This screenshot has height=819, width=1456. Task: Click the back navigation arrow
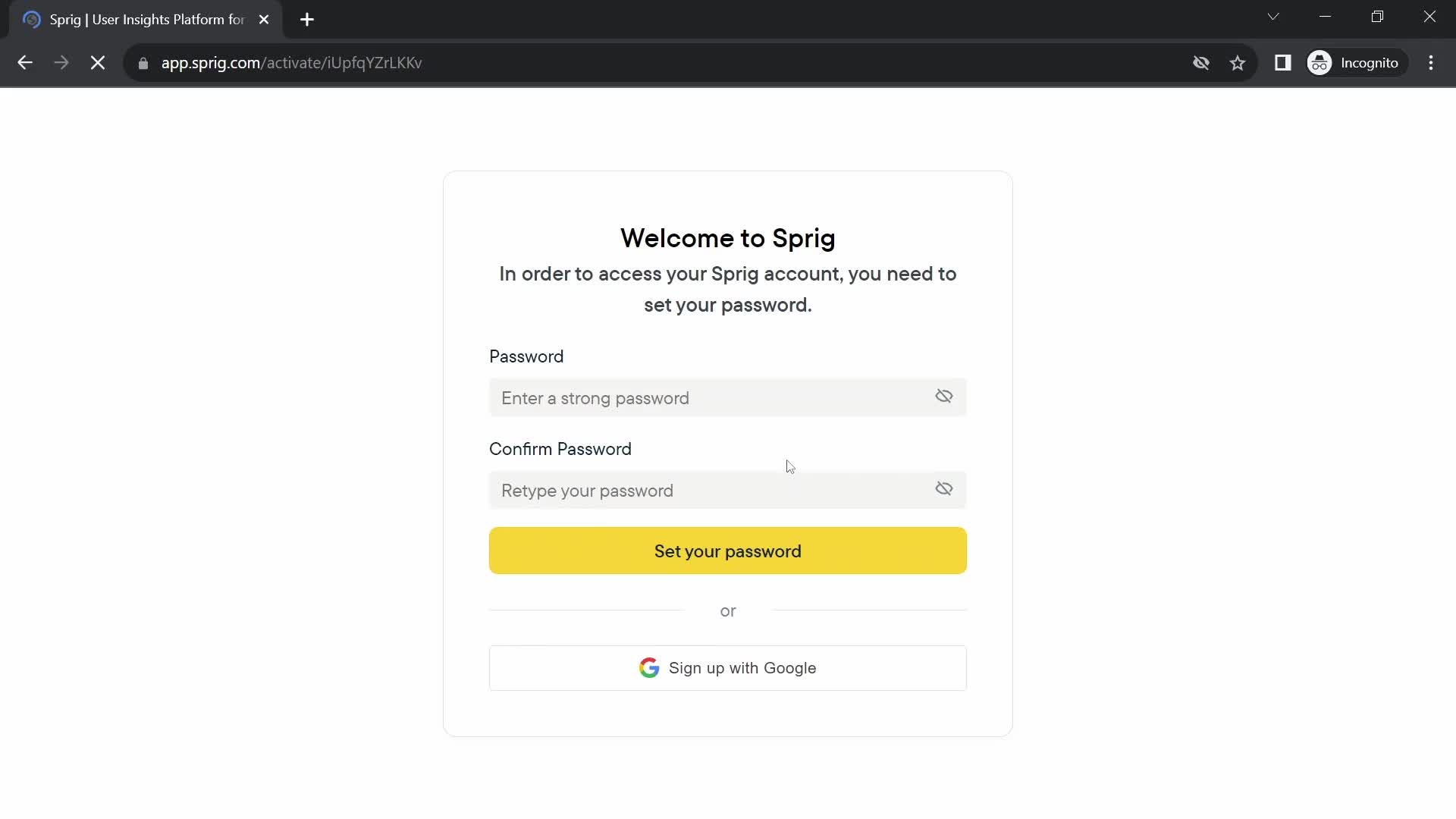pos(25,63)
